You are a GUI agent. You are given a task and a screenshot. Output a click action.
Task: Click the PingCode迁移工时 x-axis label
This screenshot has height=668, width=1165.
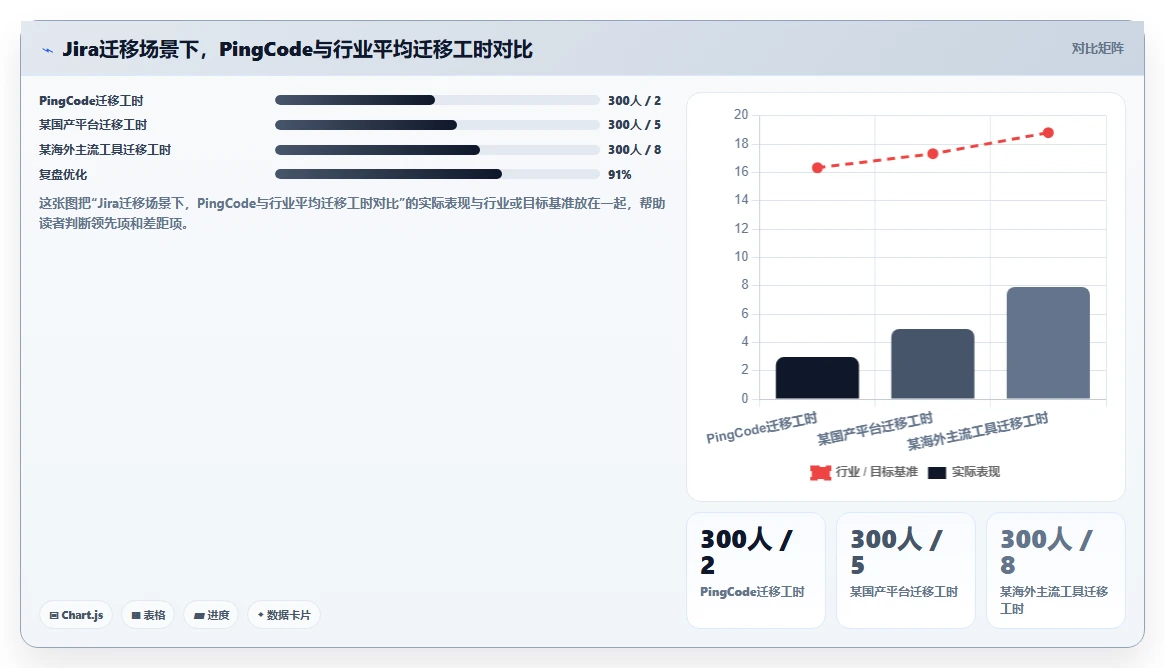(762, 428)
